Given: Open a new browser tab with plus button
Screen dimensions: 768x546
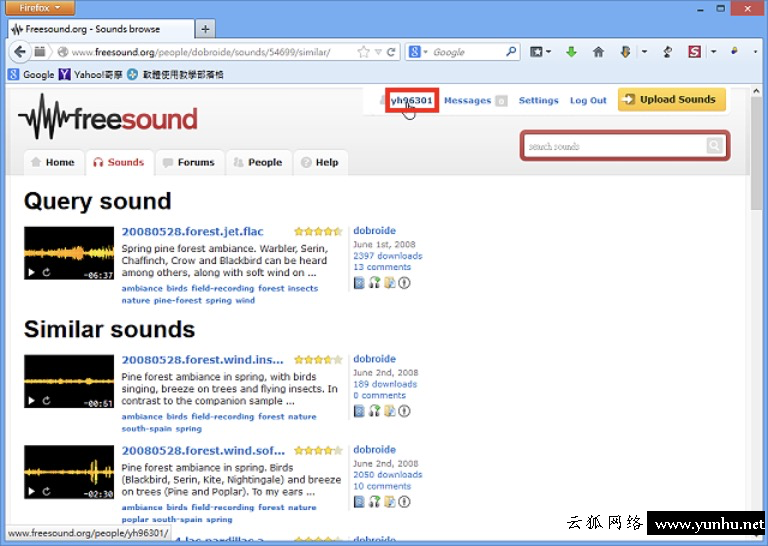Looking at the screenshot, I should [x=205, y=29].
